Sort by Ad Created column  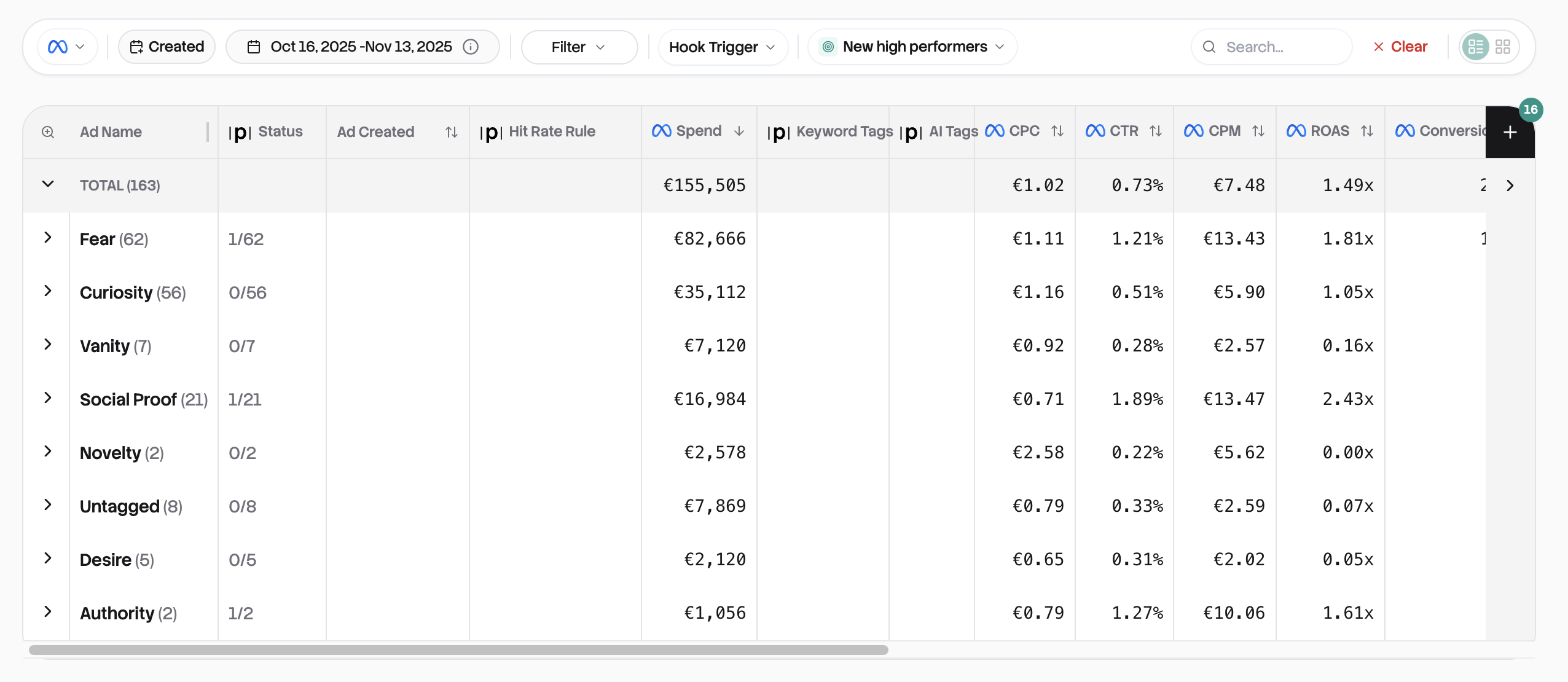coord(452,132)
